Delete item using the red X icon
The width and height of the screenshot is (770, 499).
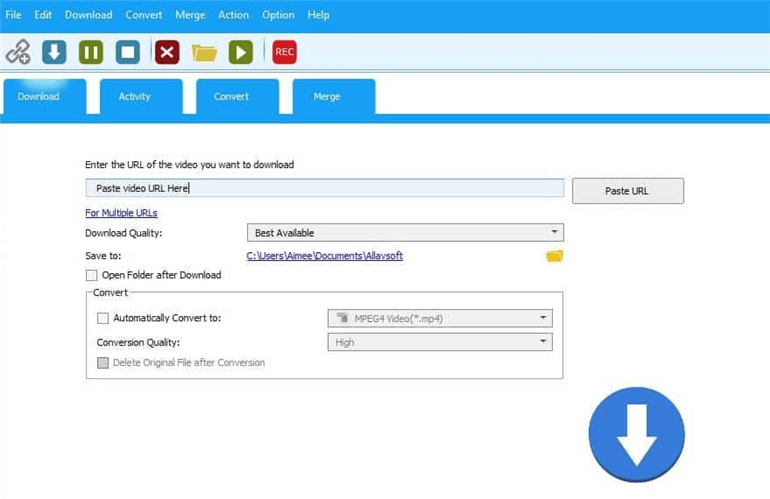tap(167, 52)
